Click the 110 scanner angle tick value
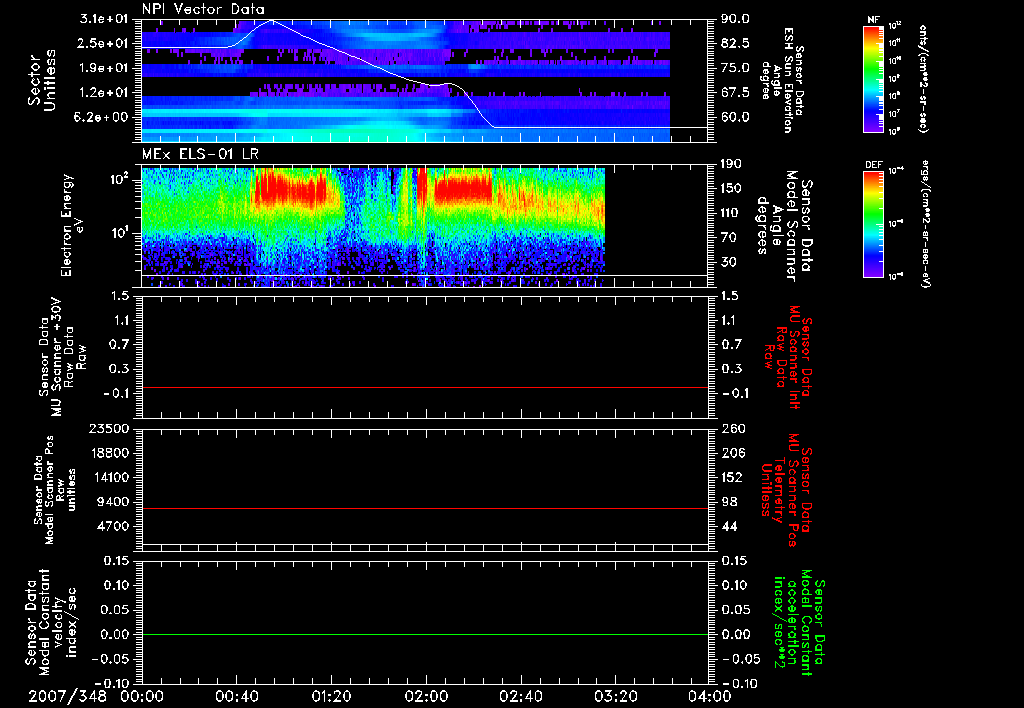The height and width of the screenshot is (708, 1024). tap(732, 213)
